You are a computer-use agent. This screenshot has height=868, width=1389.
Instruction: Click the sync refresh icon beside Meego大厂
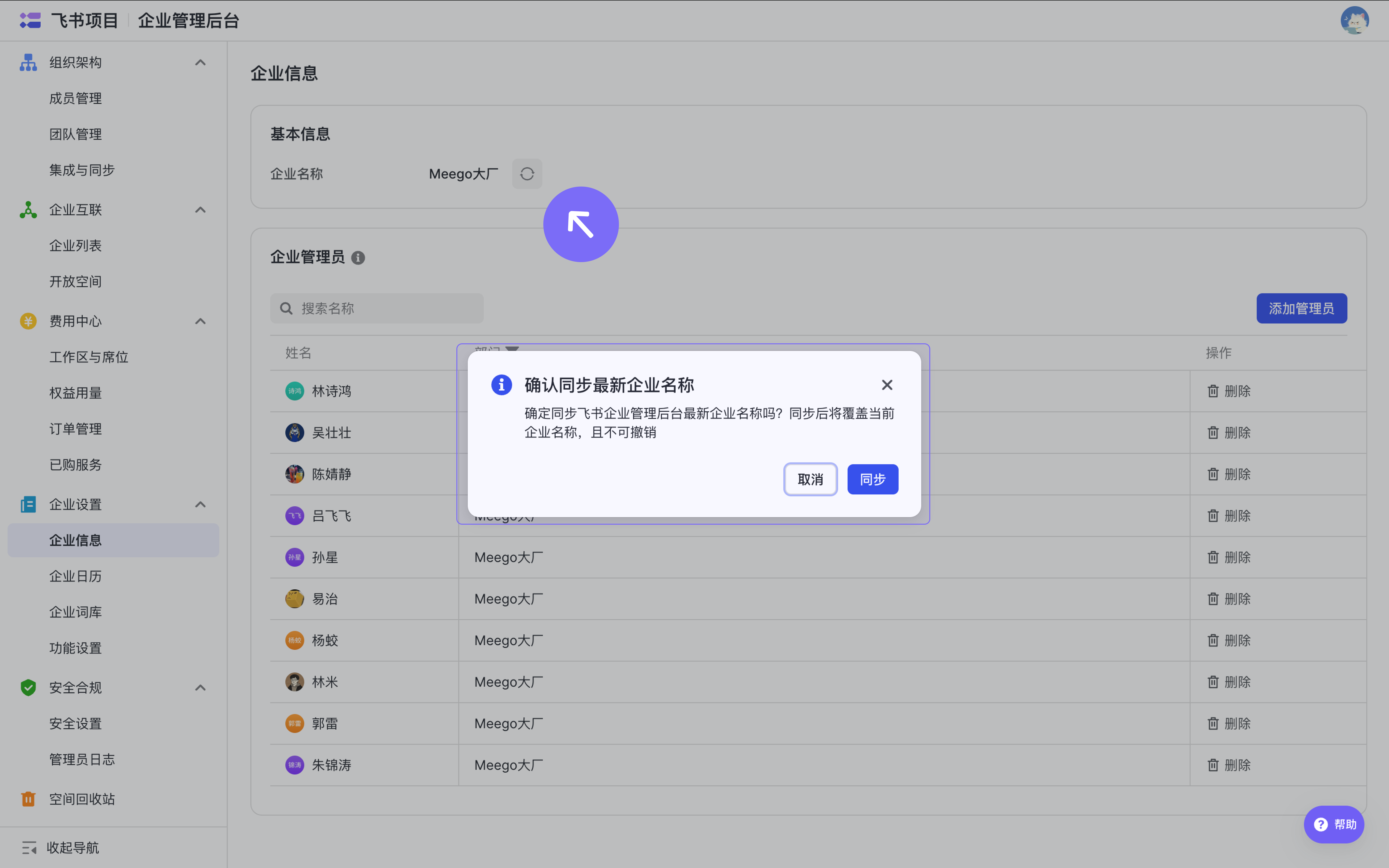(x=527, y=174)
